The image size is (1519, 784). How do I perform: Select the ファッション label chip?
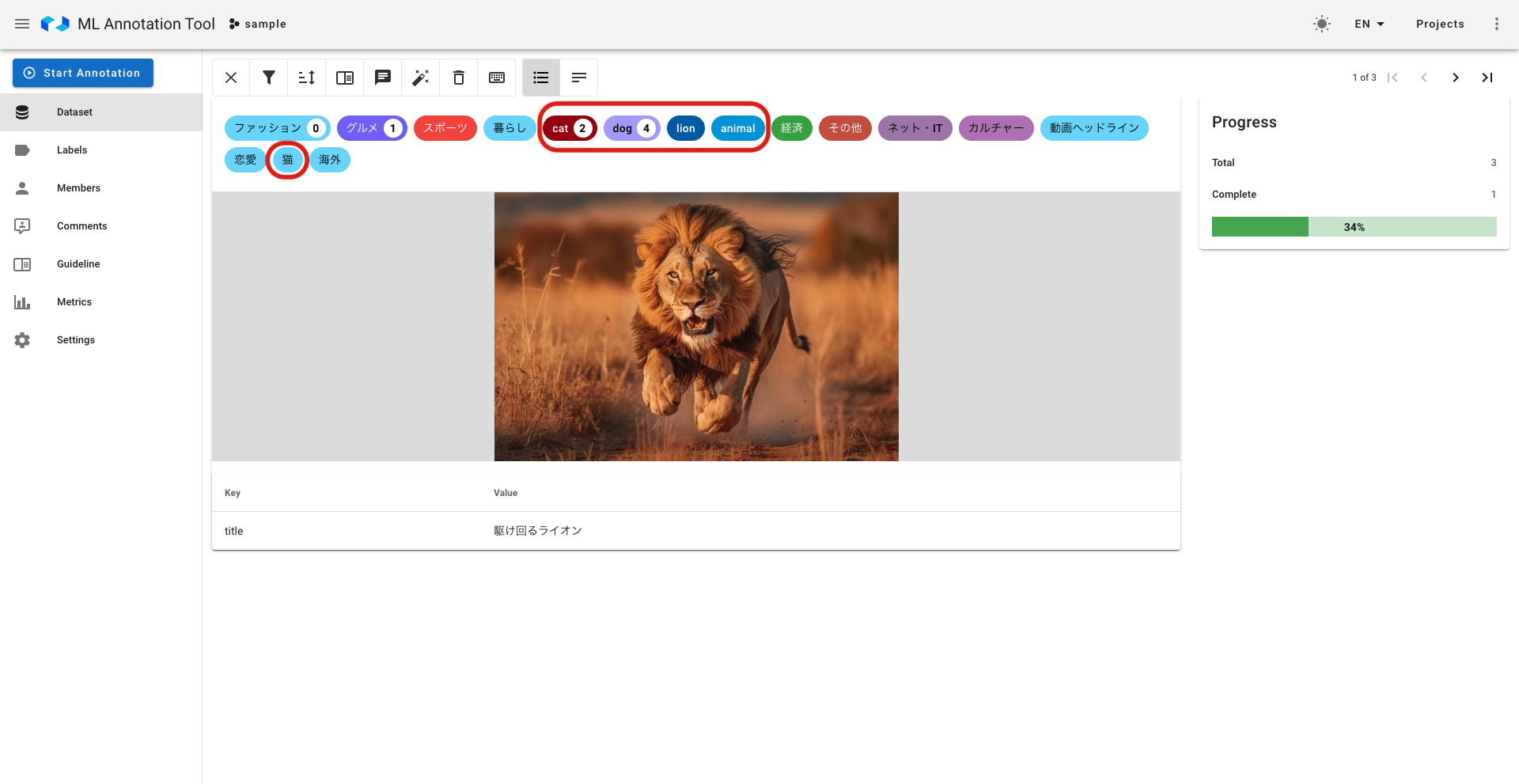tap(278, 128)
